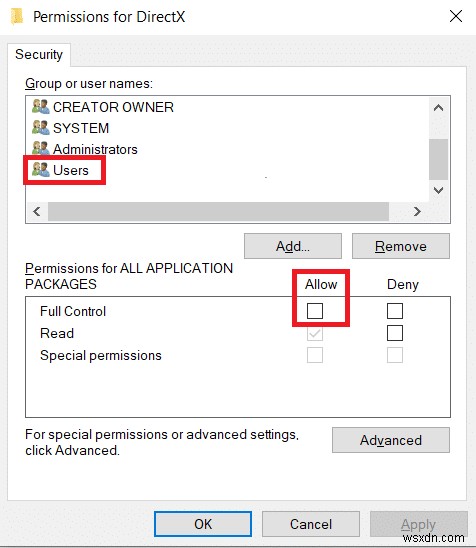Check Deny for Full Control
The image size is (476, 548).
point(395,311)
